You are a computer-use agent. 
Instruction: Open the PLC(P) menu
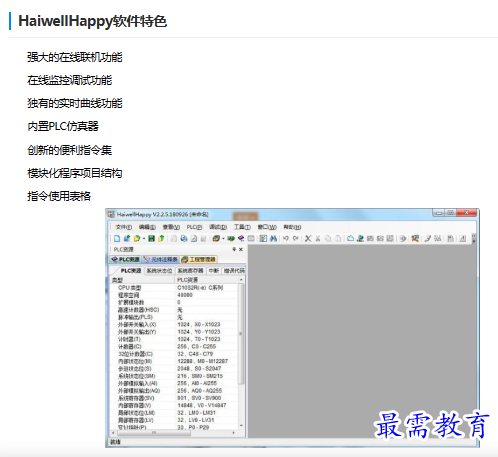194,227
